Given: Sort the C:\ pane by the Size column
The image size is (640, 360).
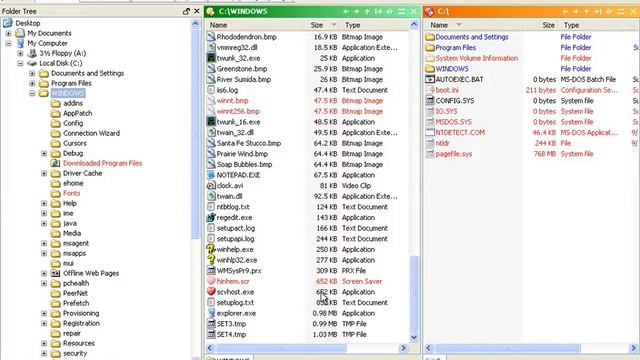Looking at the screenshot, I should tap(541, 25).
